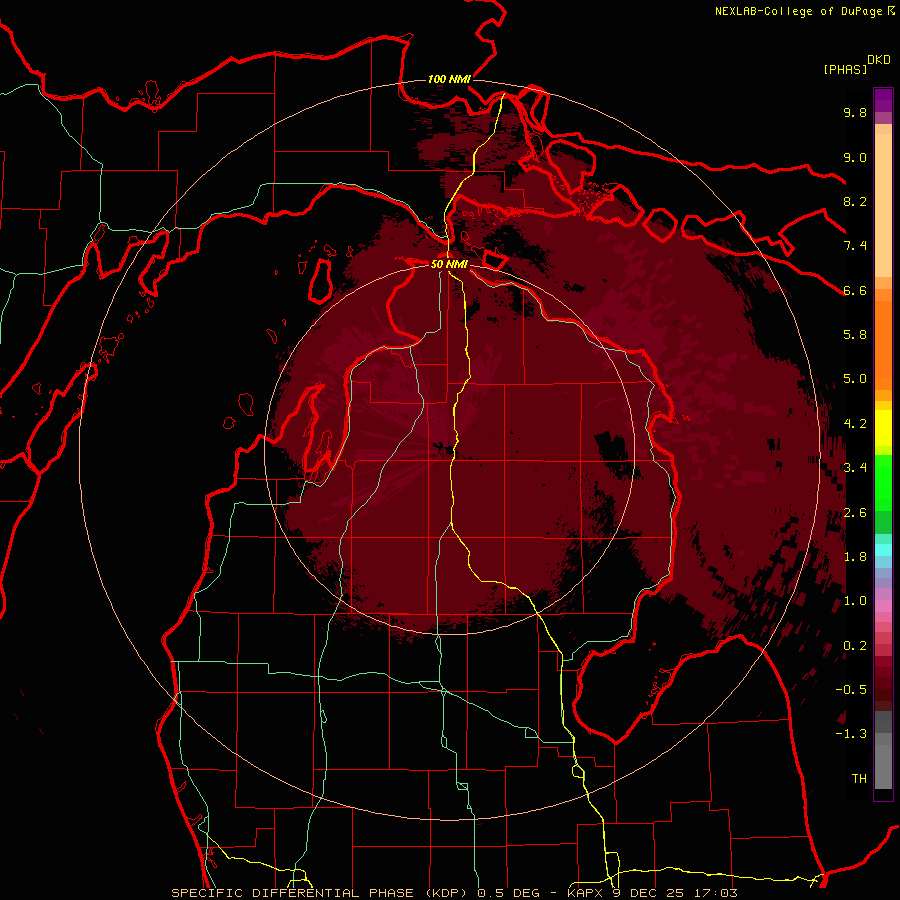
Task: Pick the bright yellow color bar segment
Action: tap(883, 428)
